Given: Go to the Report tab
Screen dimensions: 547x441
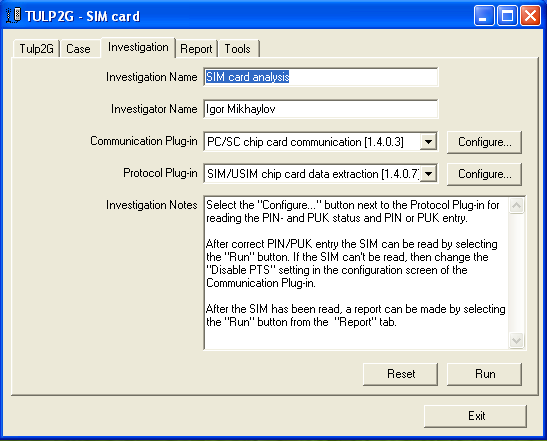Looking at the screenshot, I should tap(196, 49).
